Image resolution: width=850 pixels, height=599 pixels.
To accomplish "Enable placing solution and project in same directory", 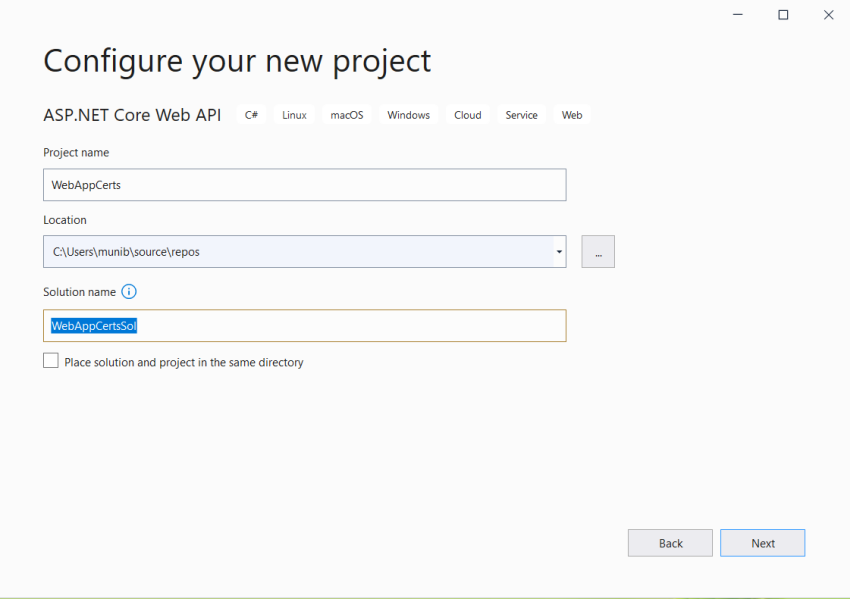I will tap(51, 360).
